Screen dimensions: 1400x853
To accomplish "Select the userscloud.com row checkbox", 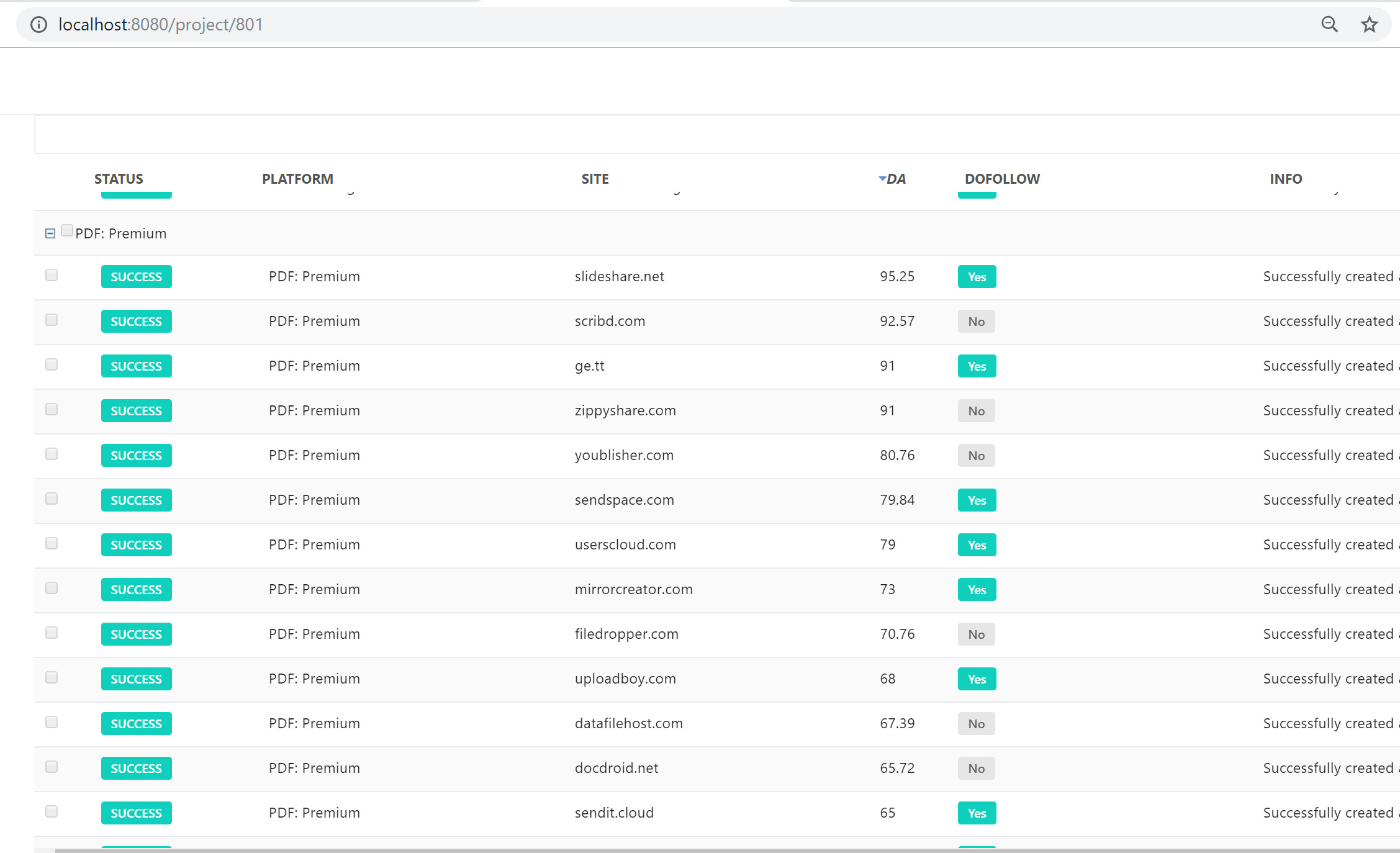I will pyautogui.click(x=52, y=543).
